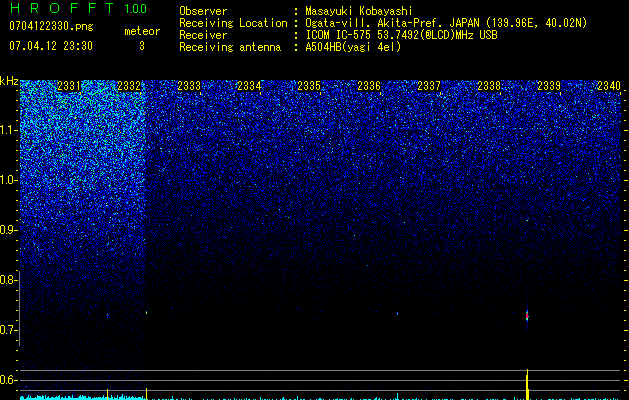This screenshot has height=400, width=629.
Task: Click the 2336 time marker
Action: pos(369,86)
